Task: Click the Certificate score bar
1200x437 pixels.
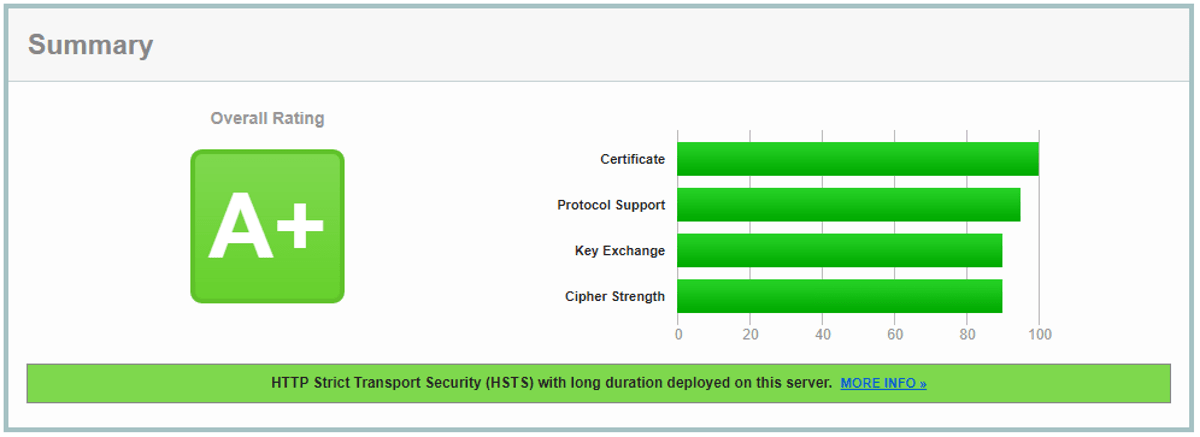Action: tap(858, 159)
